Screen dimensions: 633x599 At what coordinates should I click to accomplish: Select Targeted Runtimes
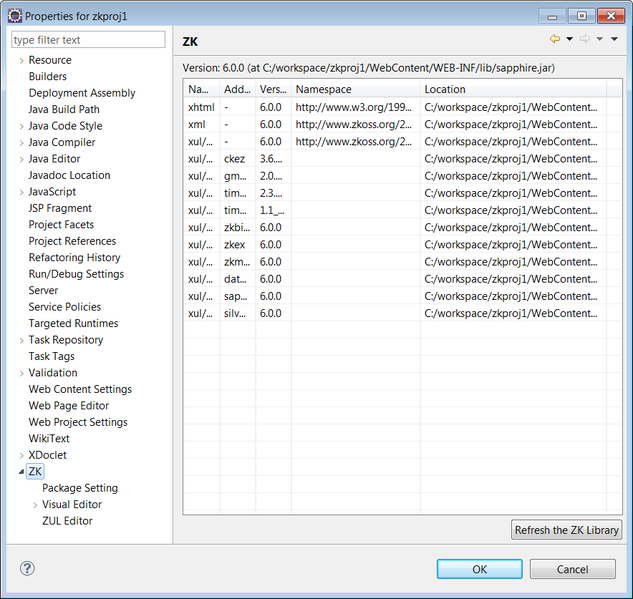[x=73, y=323]
